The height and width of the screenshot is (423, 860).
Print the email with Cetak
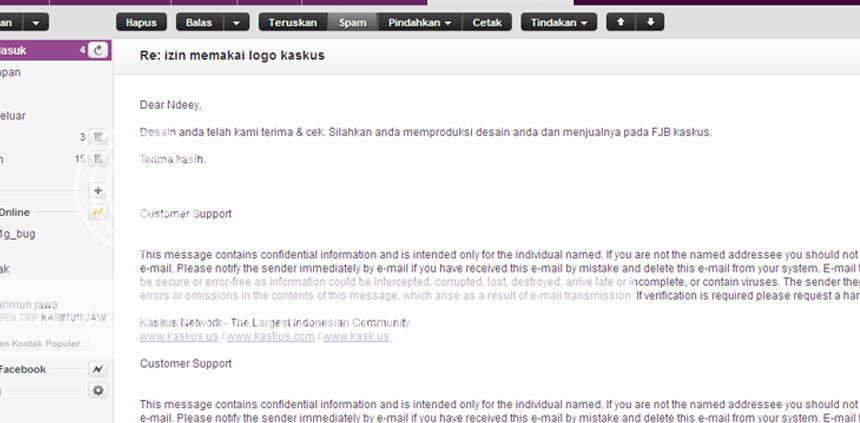pyautogui.click(x=487, y=22)
